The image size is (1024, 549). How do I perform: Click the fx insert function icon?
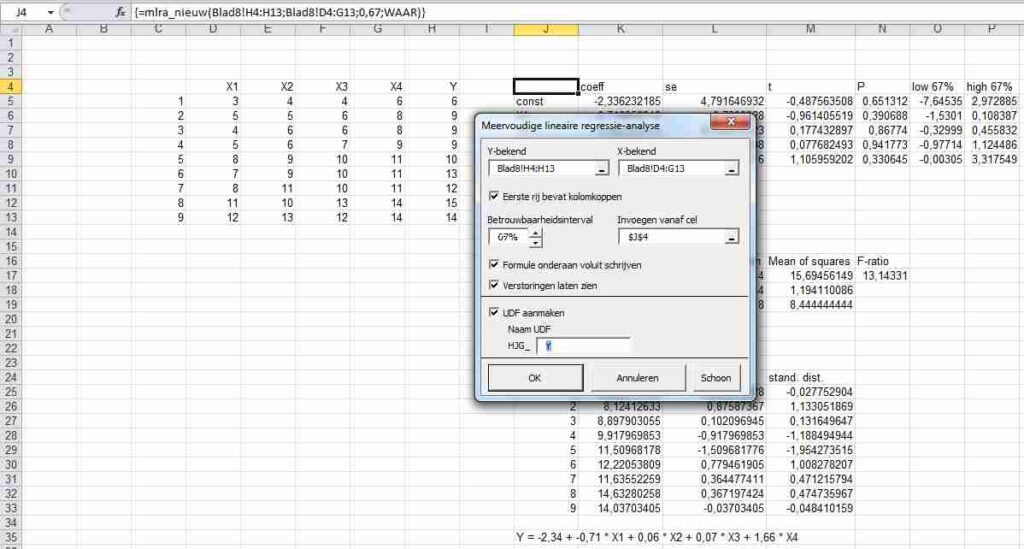pos(119,11)
